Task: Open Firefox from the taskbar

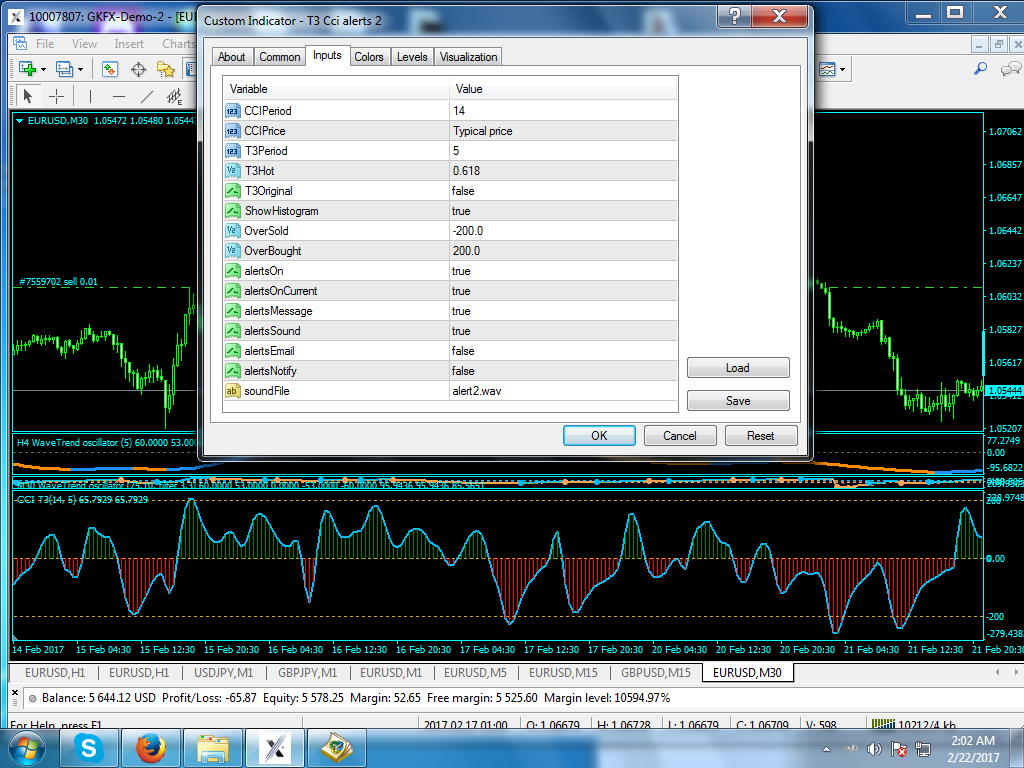Action: tap(150, 748)
